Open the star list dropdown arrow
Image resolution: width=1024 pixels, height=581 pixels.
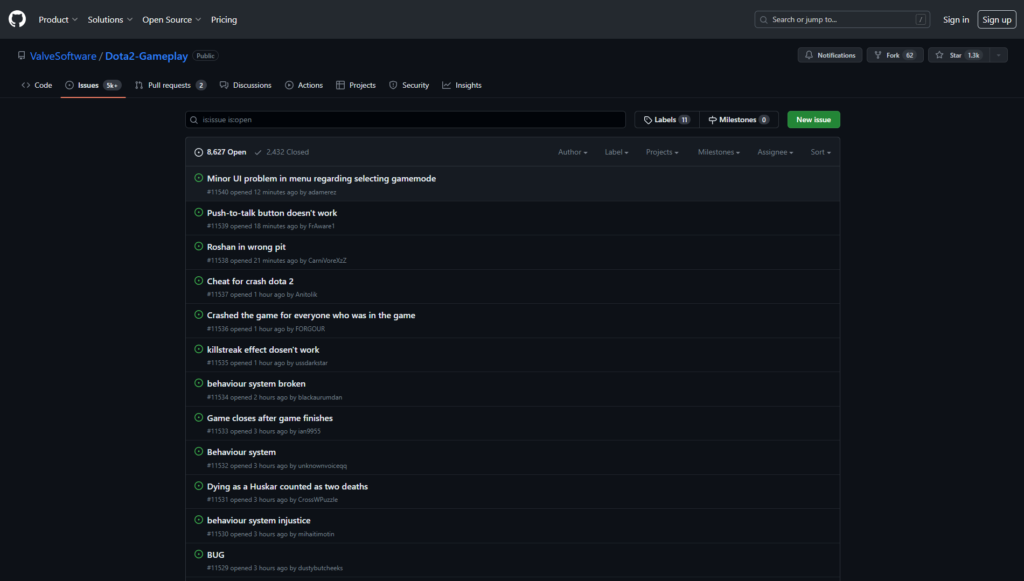[998, 55]
